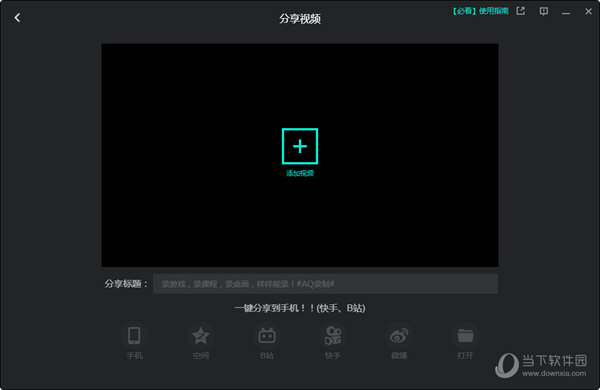Focus the 分享标题 title input field
This screenshot has height=390, width=600.
pyautogui.click(x=325, y=284)
